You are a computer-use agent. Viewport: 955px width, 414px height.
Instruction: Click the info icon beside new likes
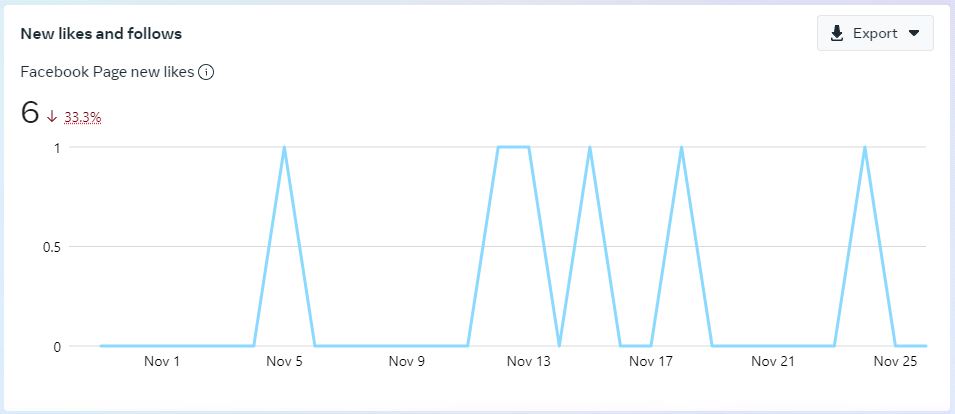(207, 72)
